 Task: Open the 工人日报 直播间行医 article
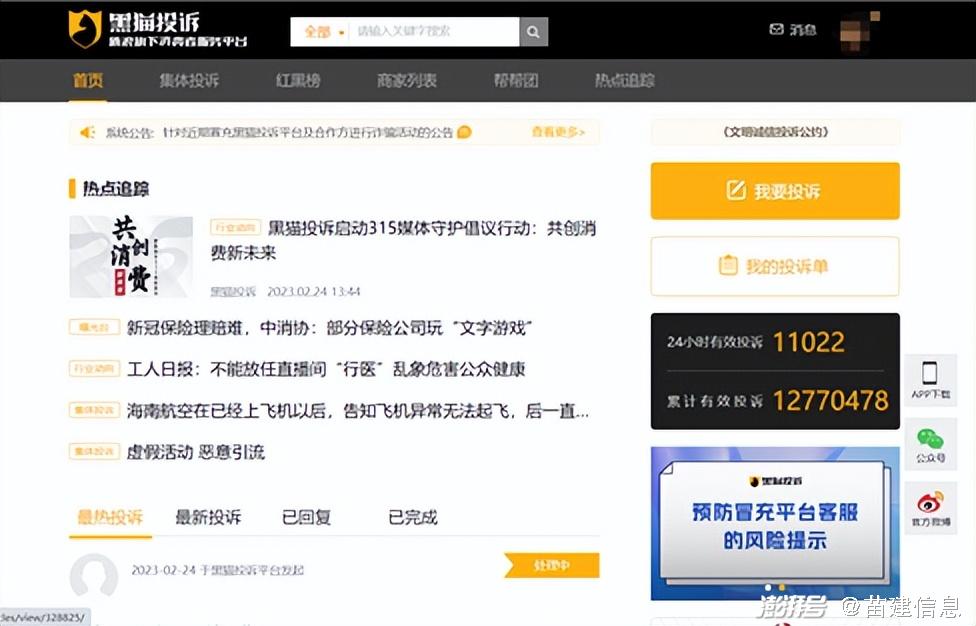click(x=326, y=369)
